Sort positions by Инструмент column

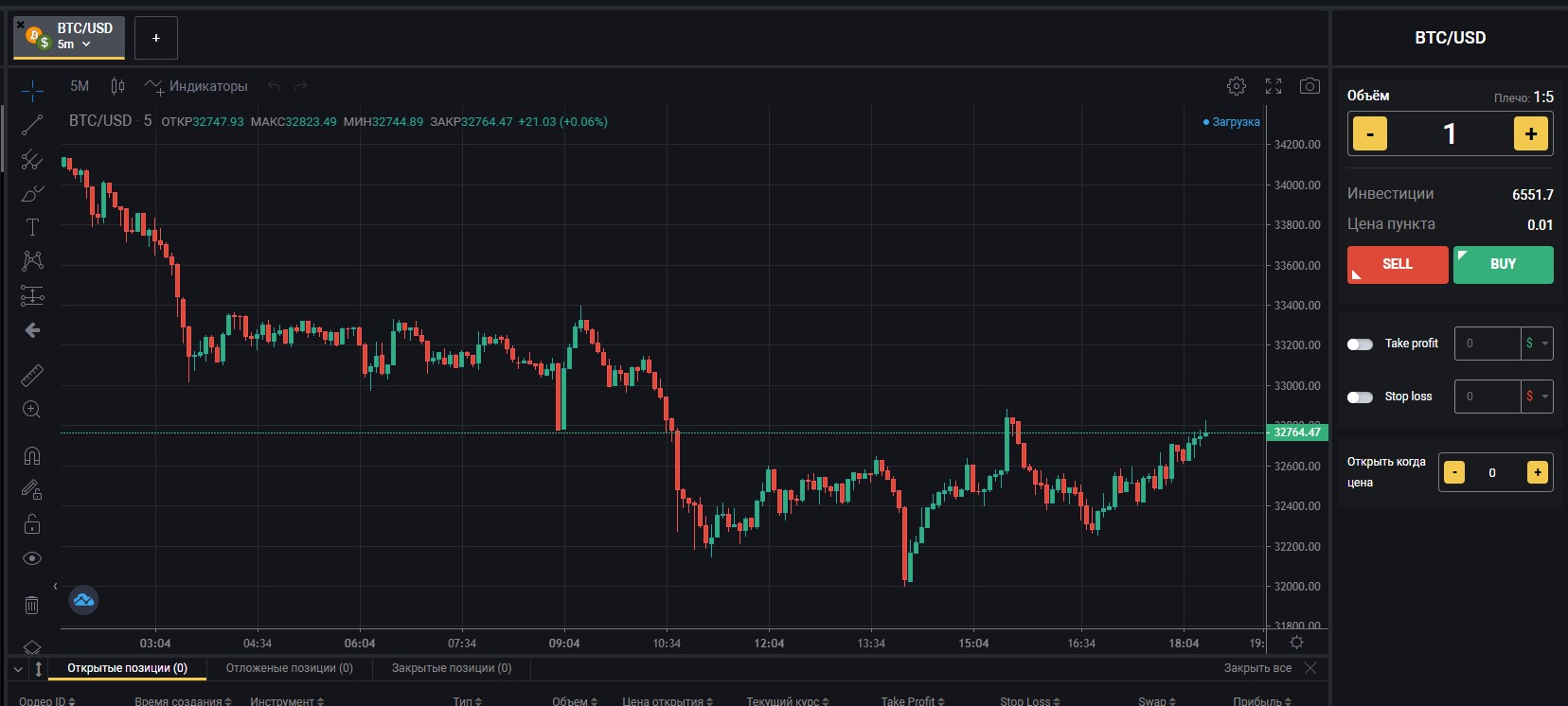[x=287, y=701]
